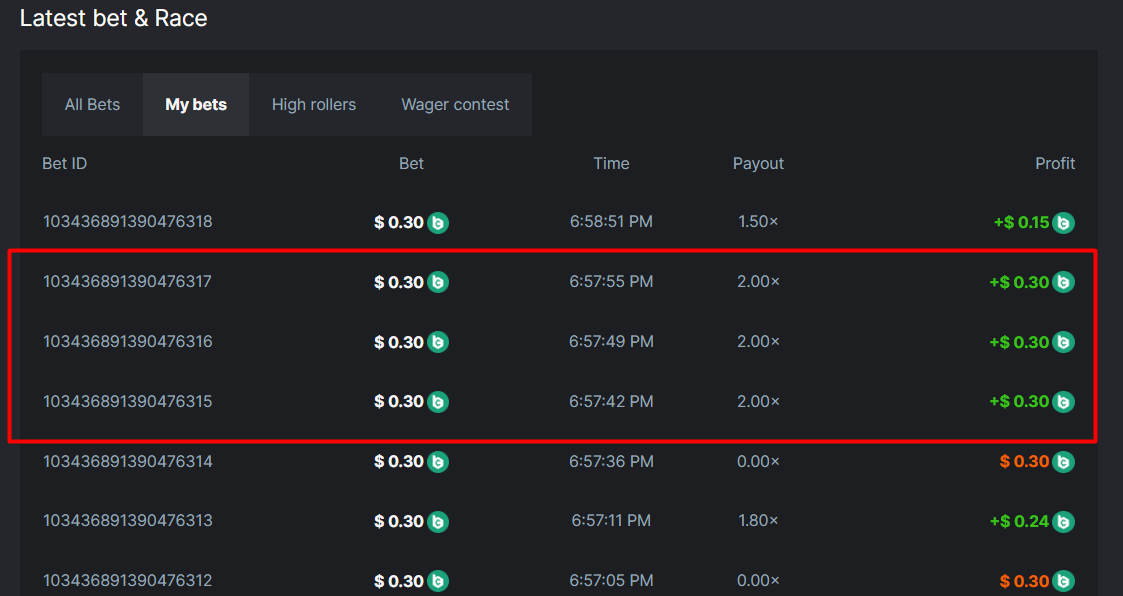Click the 1.80× payout value
Screen dimensions: 1123x596
click(x=758, y=520)
